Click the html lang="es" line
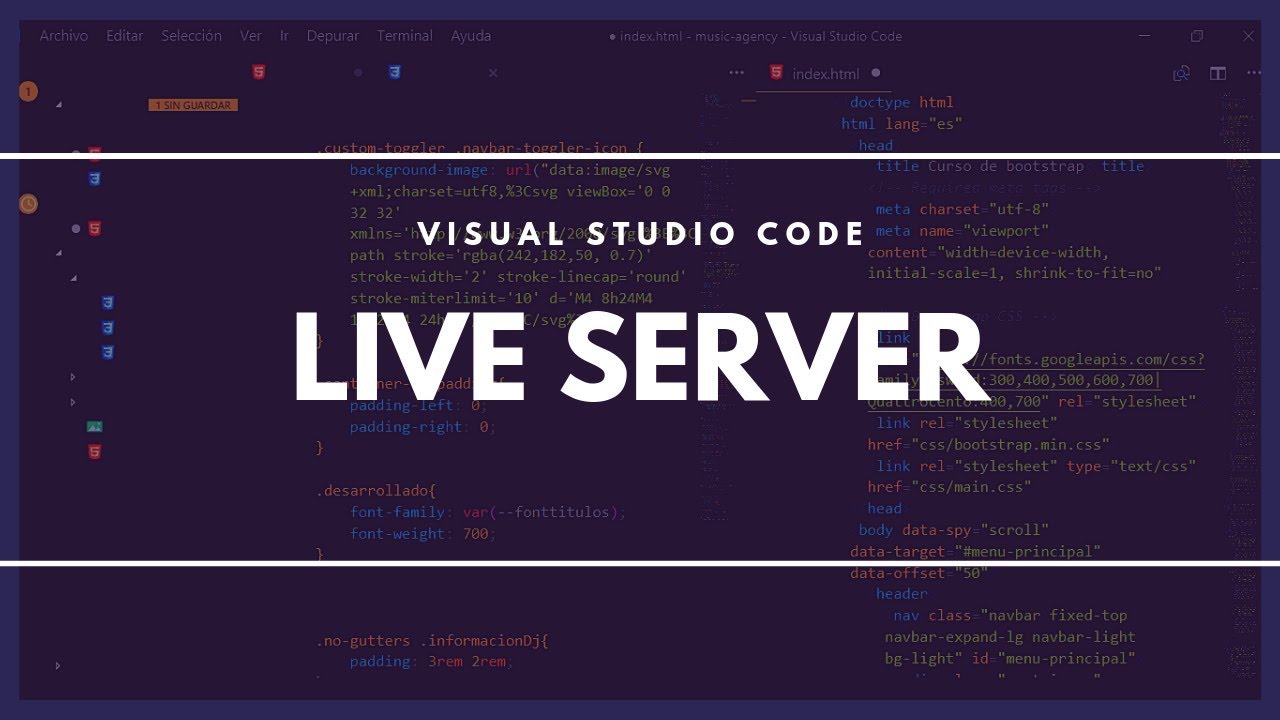1280x720 pixels. point(902,124)
